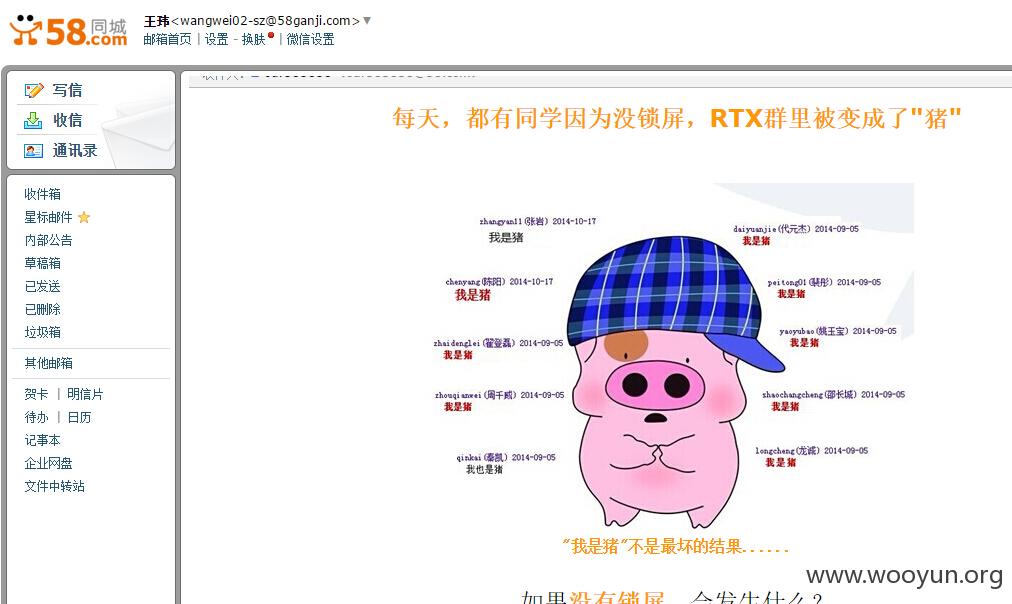Click the daiyuanjie (代元杰) chat entry
Screen dimensions: 1012x604
pos(796,235)
